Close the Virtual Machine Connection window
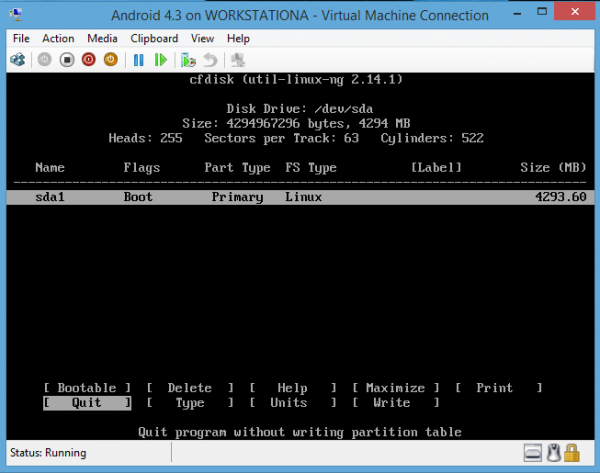Screen dimensions: 600x473 point(575,11)
